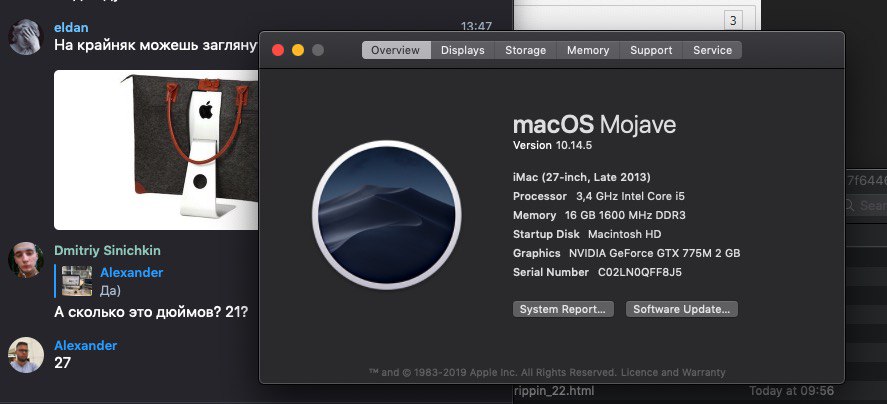This screenshot has height=404, width=887.
Task: Click the quoted reply thumbnail image
Action: tap(77, 281)
